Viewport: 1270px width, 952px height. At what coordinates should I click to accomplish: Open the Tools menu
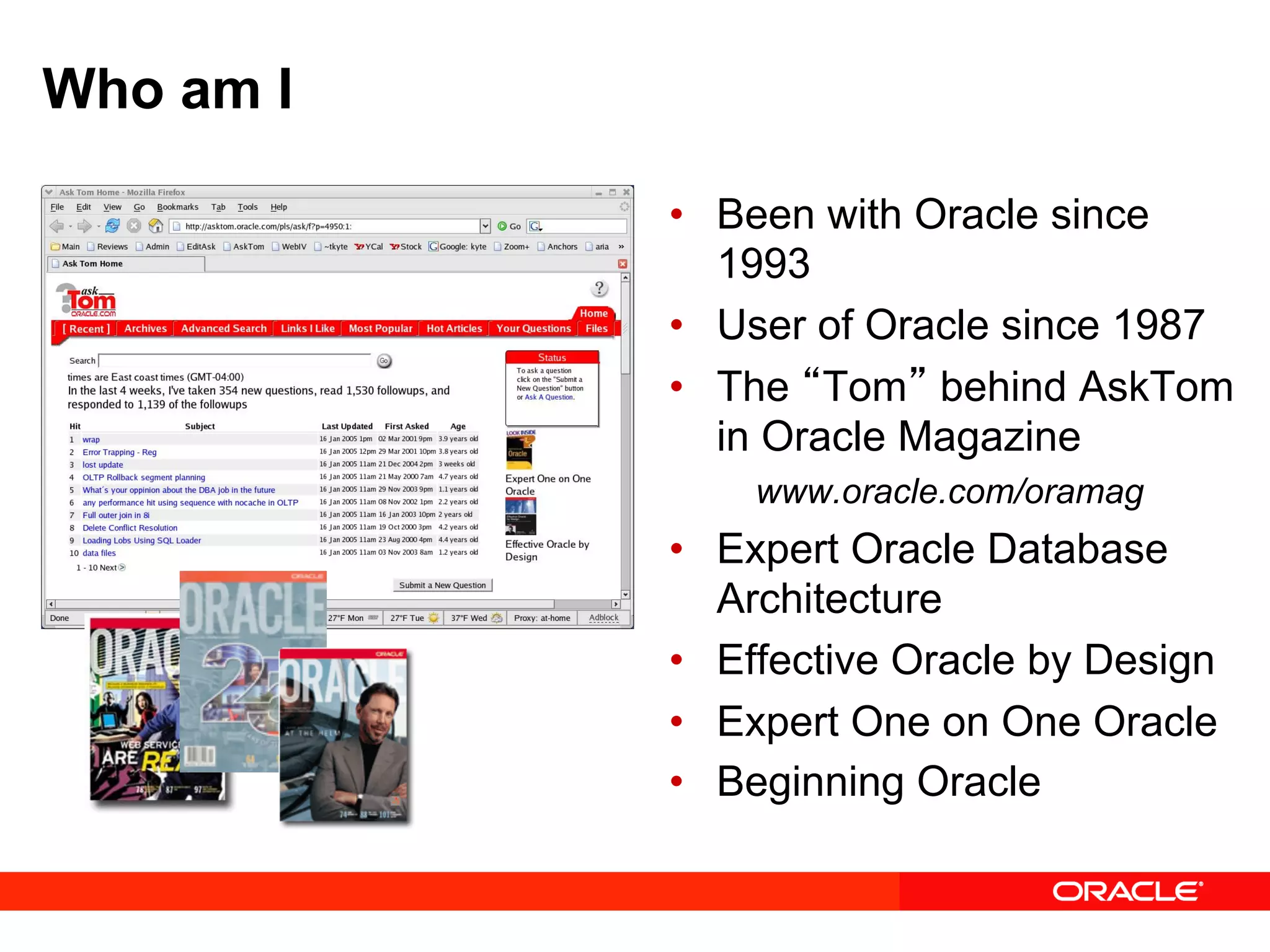[x=247, y=207]
